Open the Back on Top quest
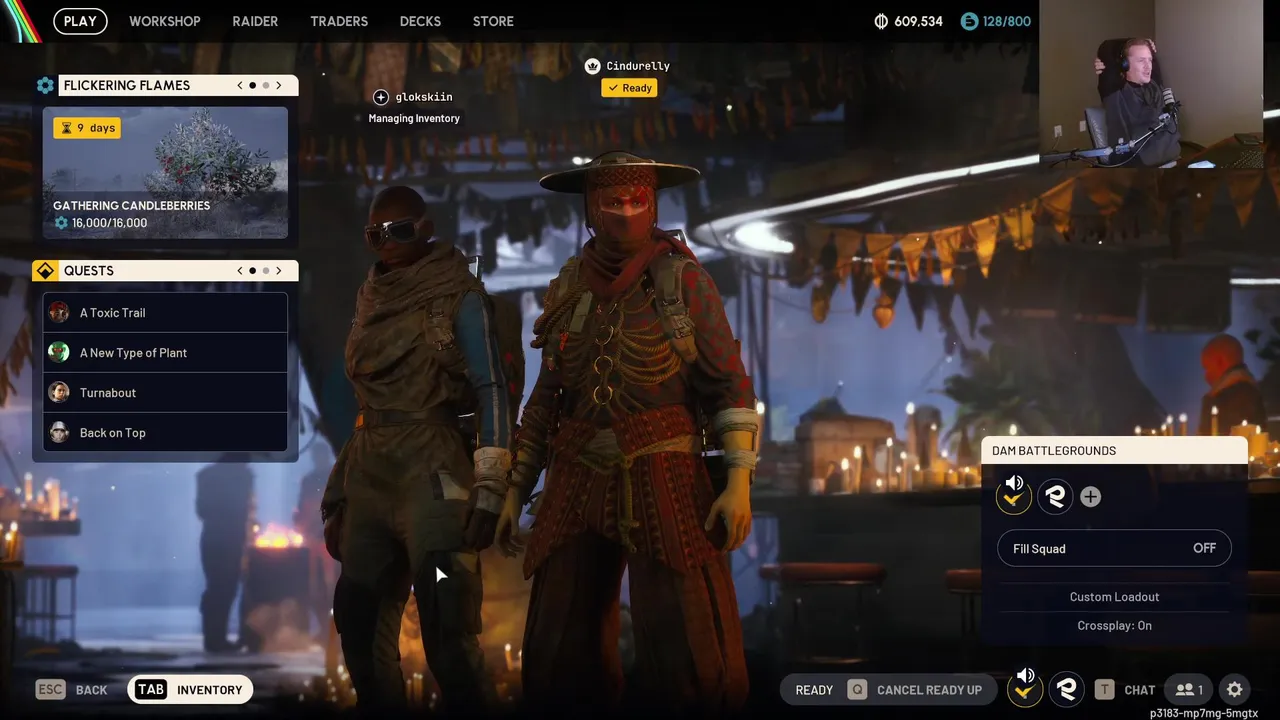 coord(165,433)
